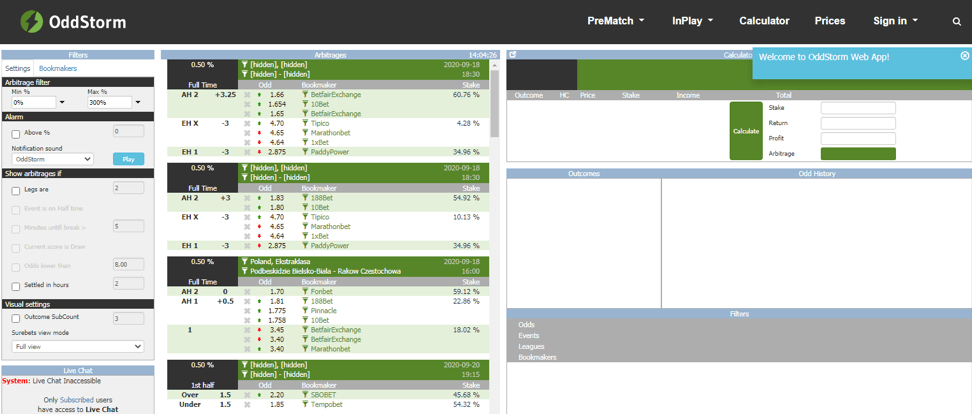This screenshot has width=972, height=414.
Task: Select Events in the right Filters list
Action: 529,336
